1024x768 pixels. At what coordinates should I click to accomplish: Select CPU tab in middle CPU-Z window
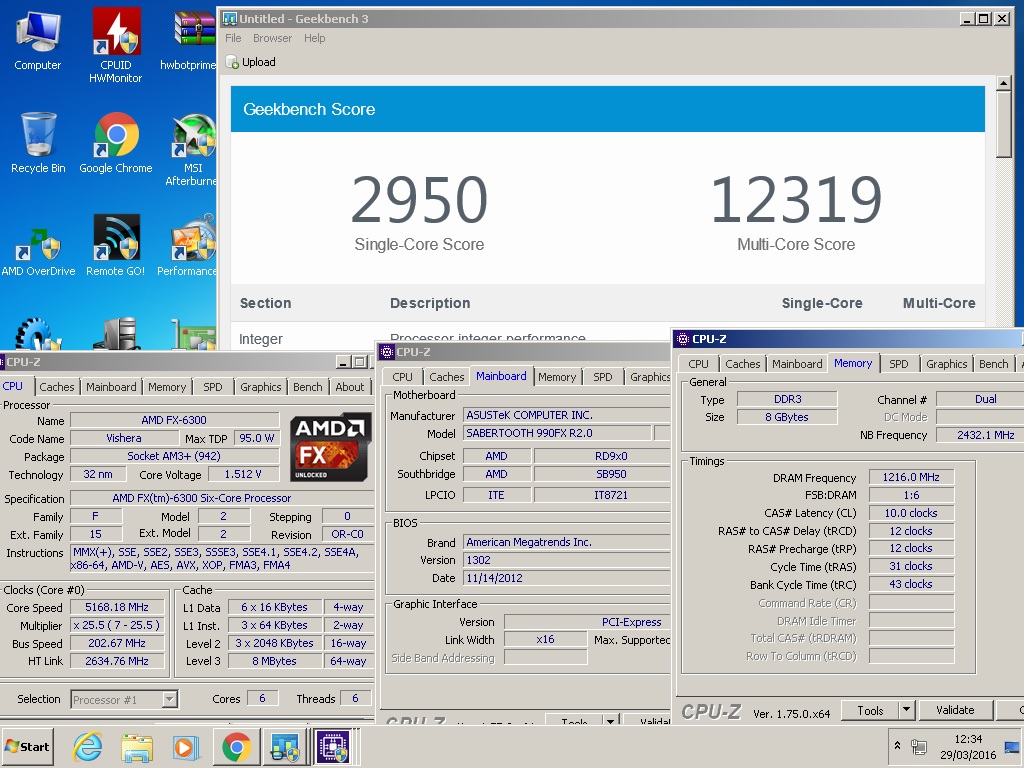[x=402, y=377]
